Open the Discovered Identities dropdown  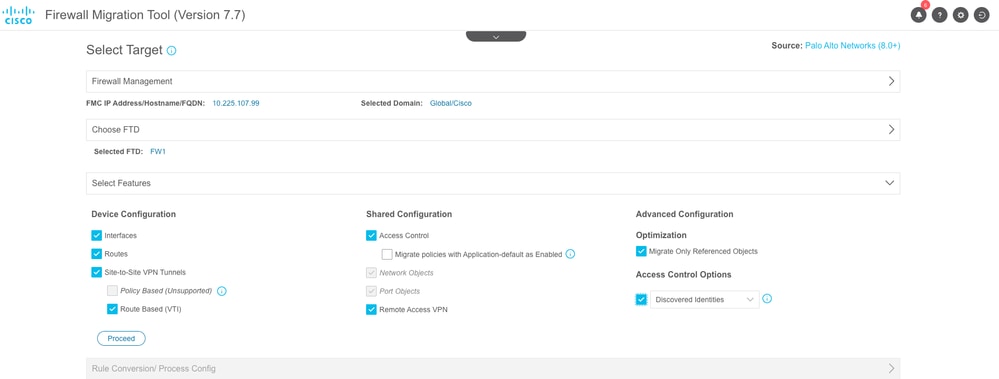705,299
